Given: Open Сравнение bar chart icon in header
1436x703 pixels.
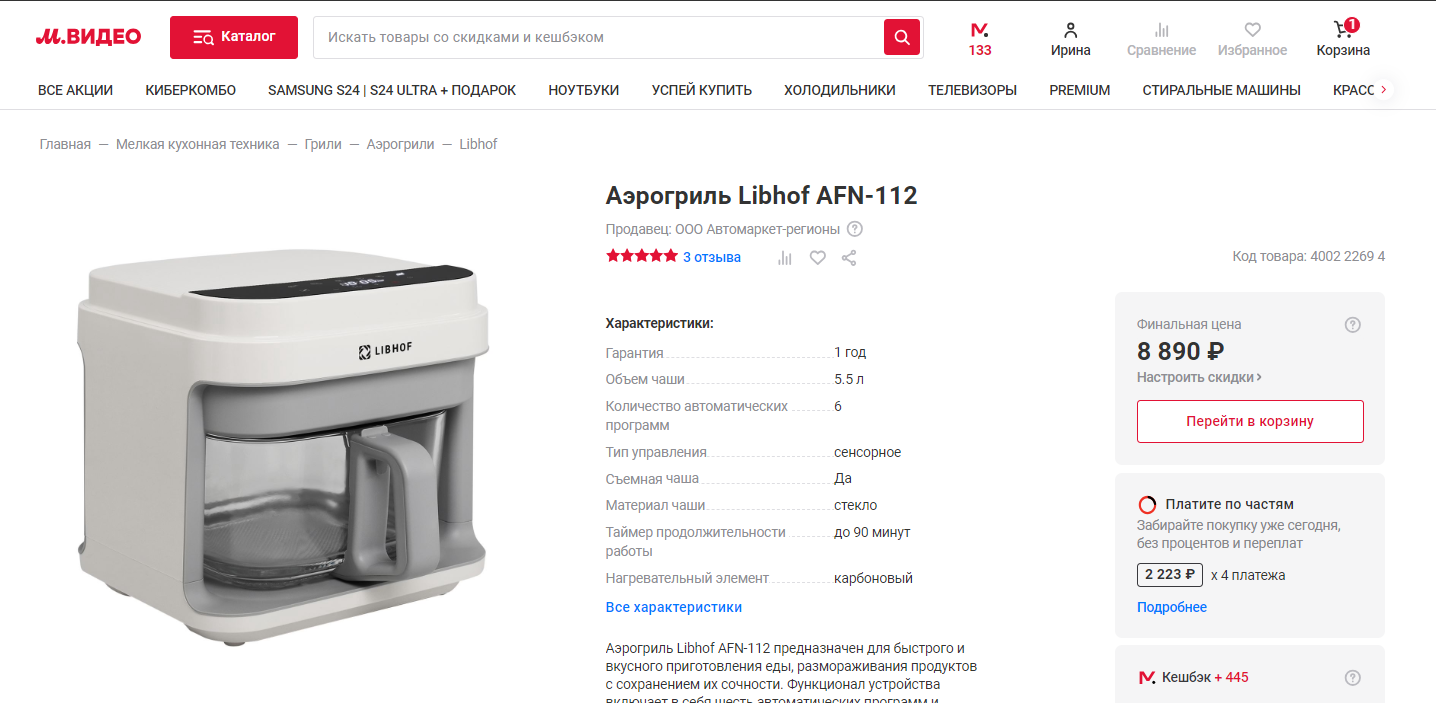Looking at the screenshot, I should pyautogui.click(x=1161, y=30).
